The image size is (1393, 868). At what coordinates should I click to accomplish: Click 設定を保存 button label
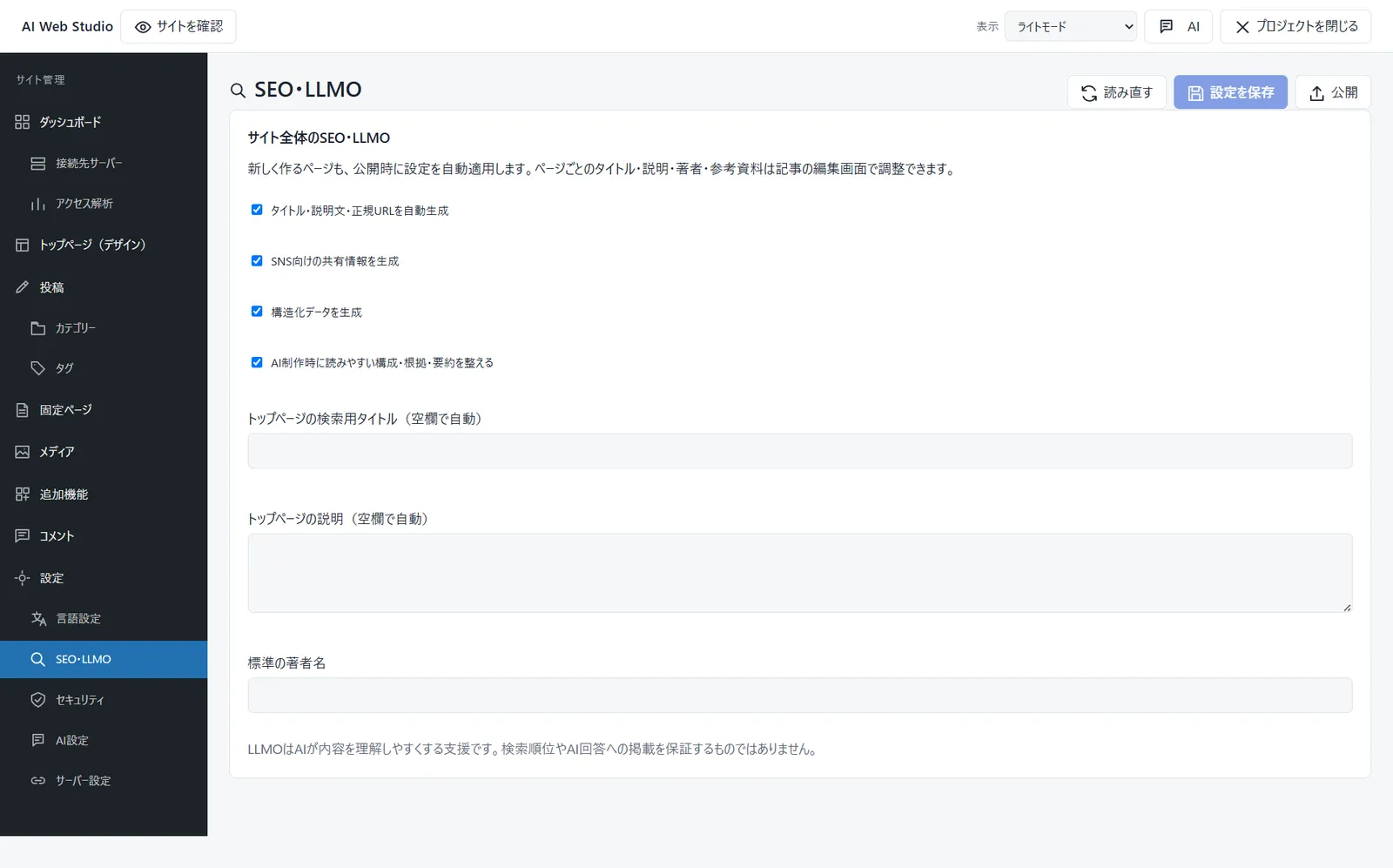[1242, 92]
